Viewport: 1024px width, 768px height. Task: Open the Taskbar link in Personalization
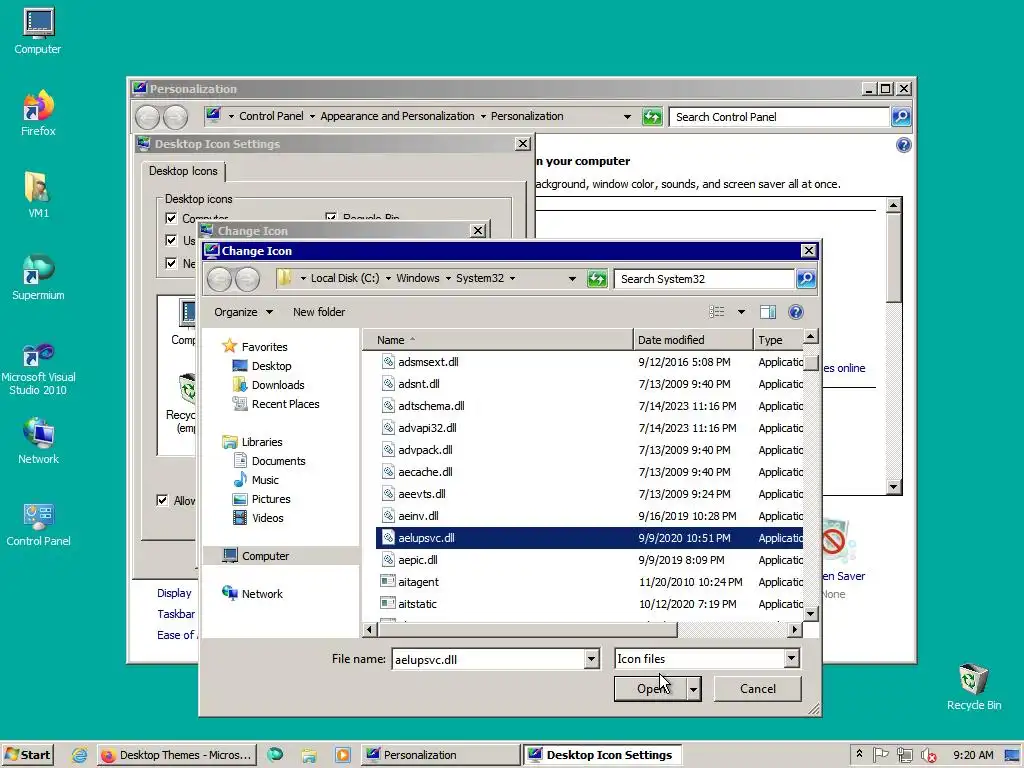[176, 614]
